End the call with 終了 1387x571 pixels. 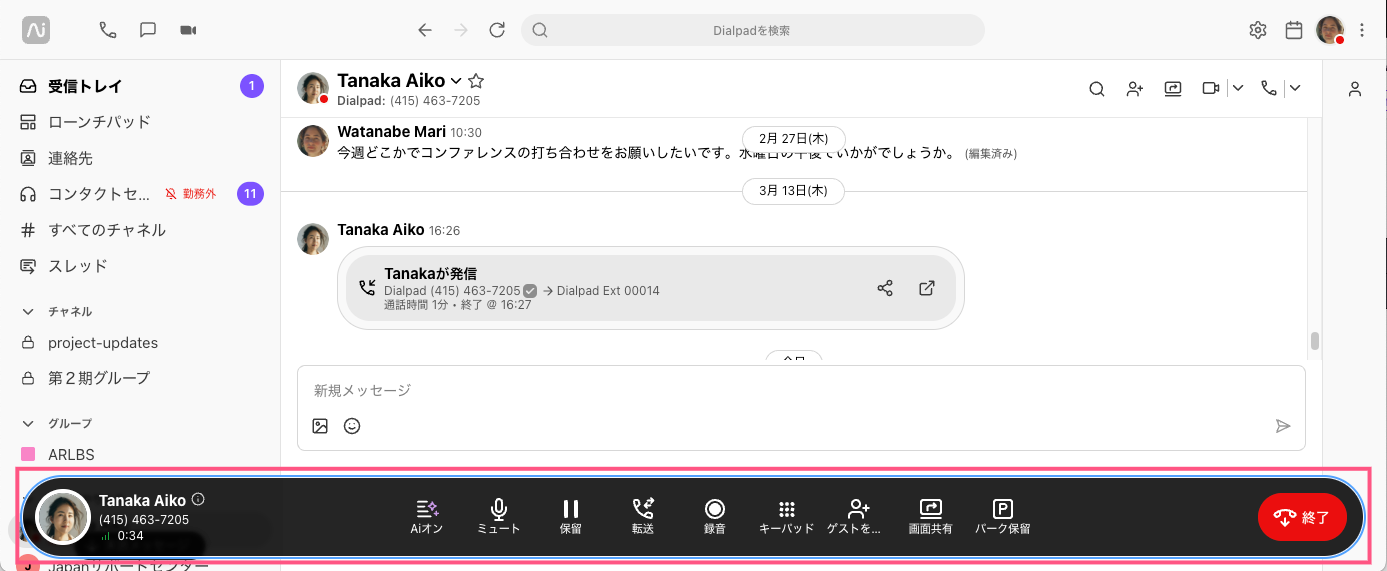click(1303, 517)
